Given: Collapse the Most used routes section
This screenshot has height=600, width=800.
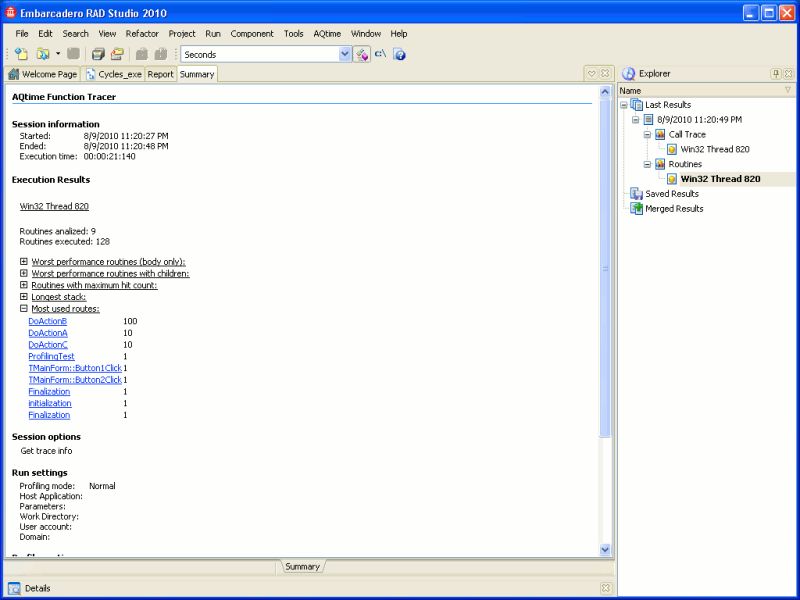Looking at the screenshot, I should click(x=24, y=309).
